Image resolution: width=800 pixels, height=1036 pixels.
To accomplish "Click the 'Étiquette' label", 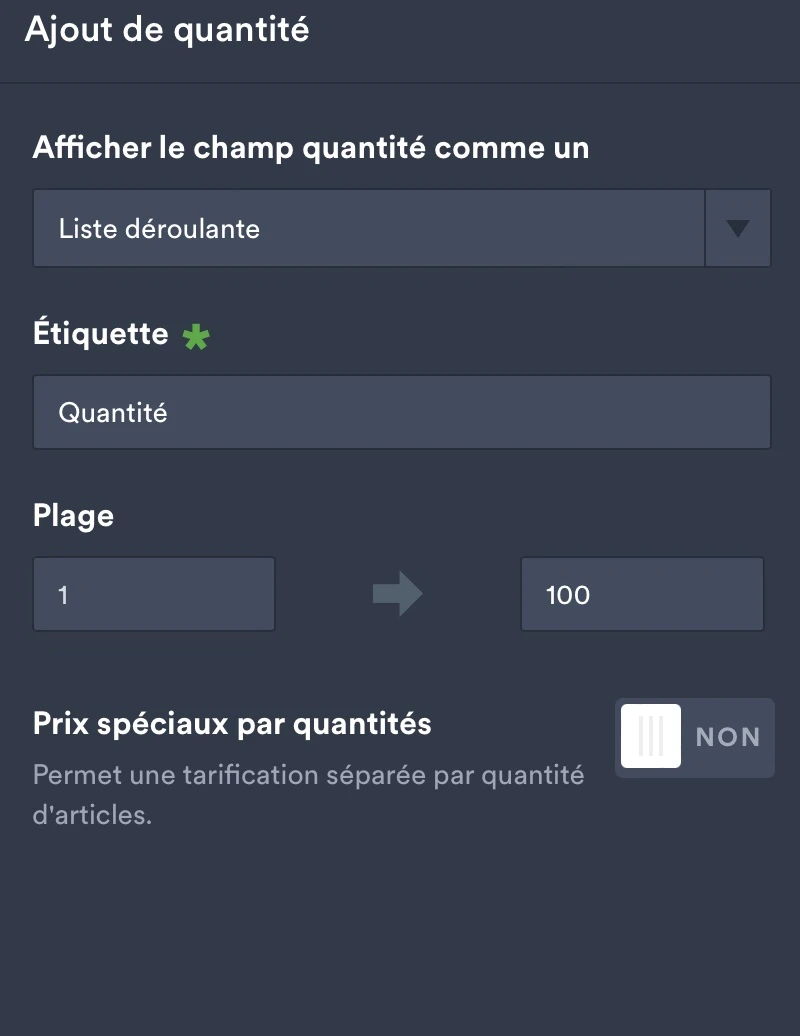I will coord(100,333).
